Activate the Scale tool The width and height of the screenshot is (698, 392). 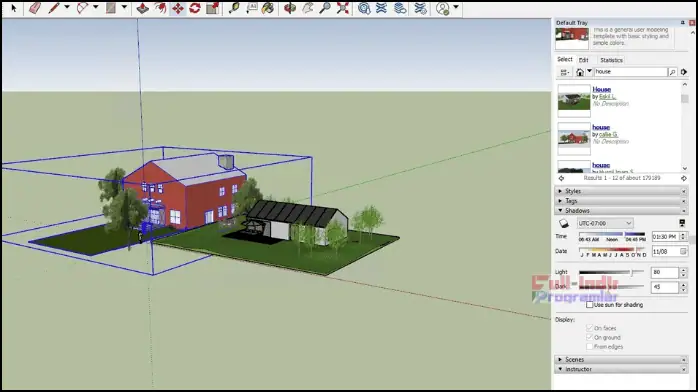213,8
